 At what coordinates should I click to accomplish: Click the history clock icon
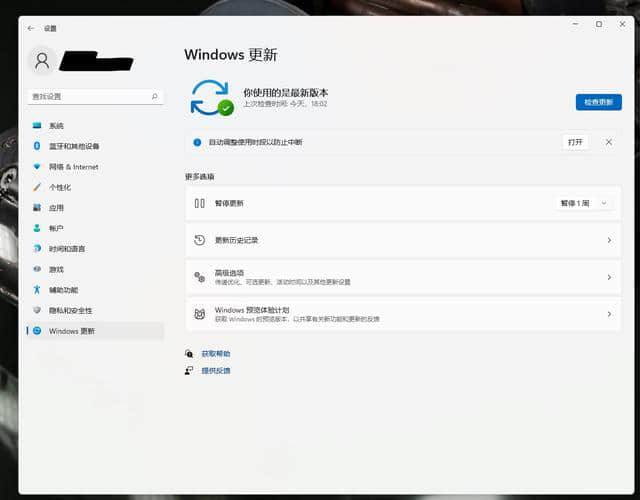click(x=200, y=240)
